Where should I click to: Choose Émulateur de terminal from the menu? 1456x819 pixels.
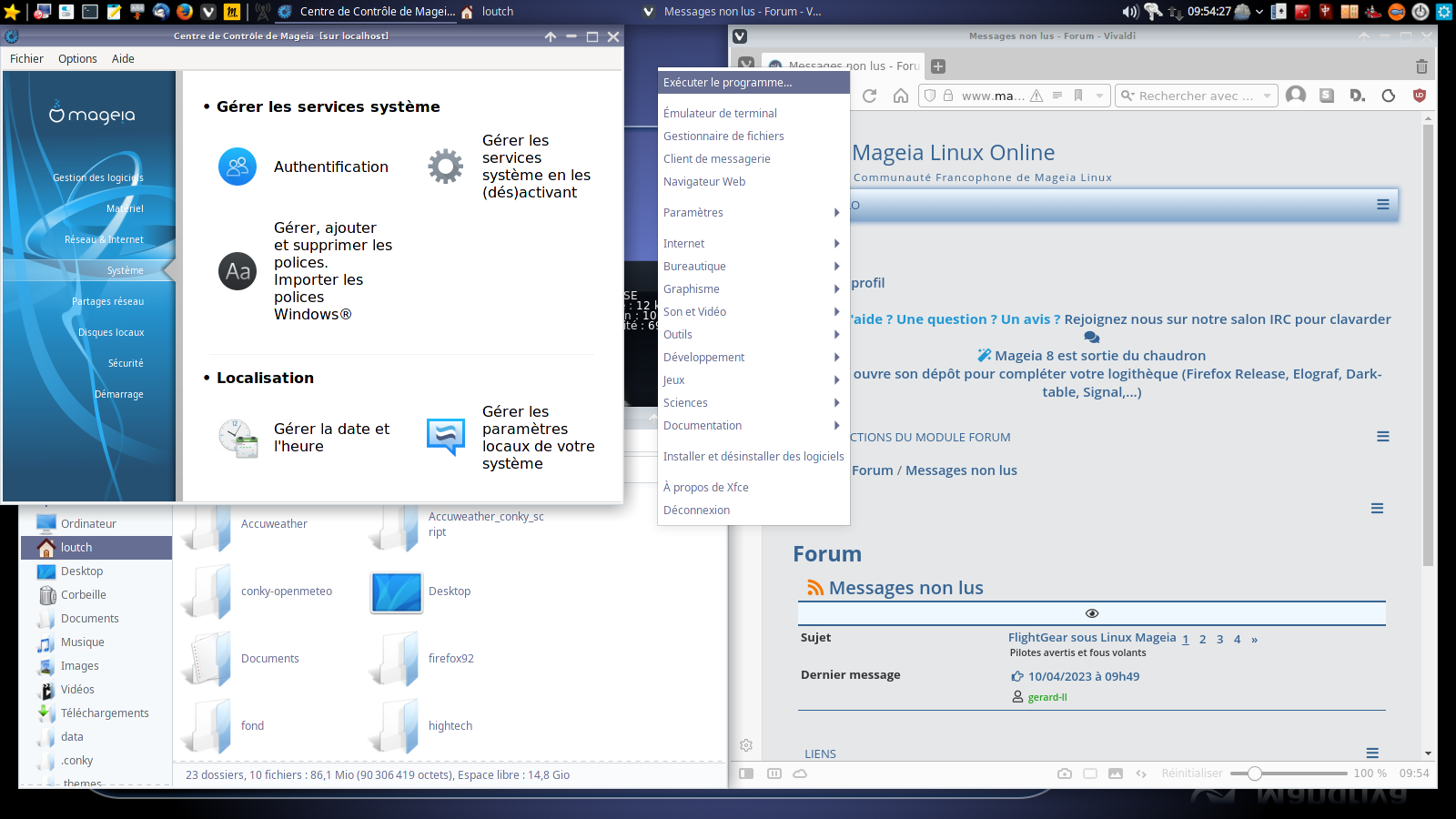753,113
